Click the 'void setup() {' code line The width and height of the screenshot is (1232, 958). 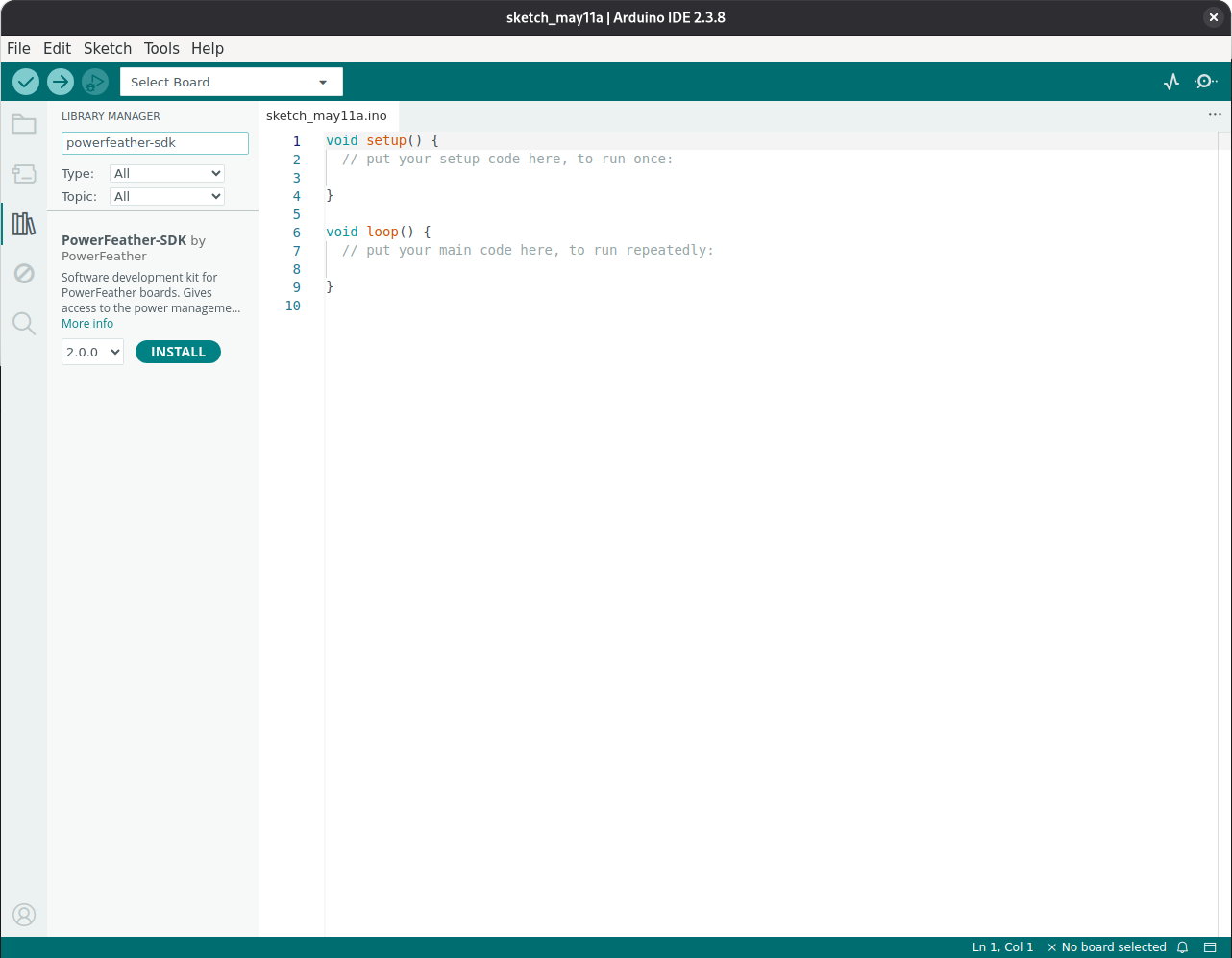[x=382, y=140]
